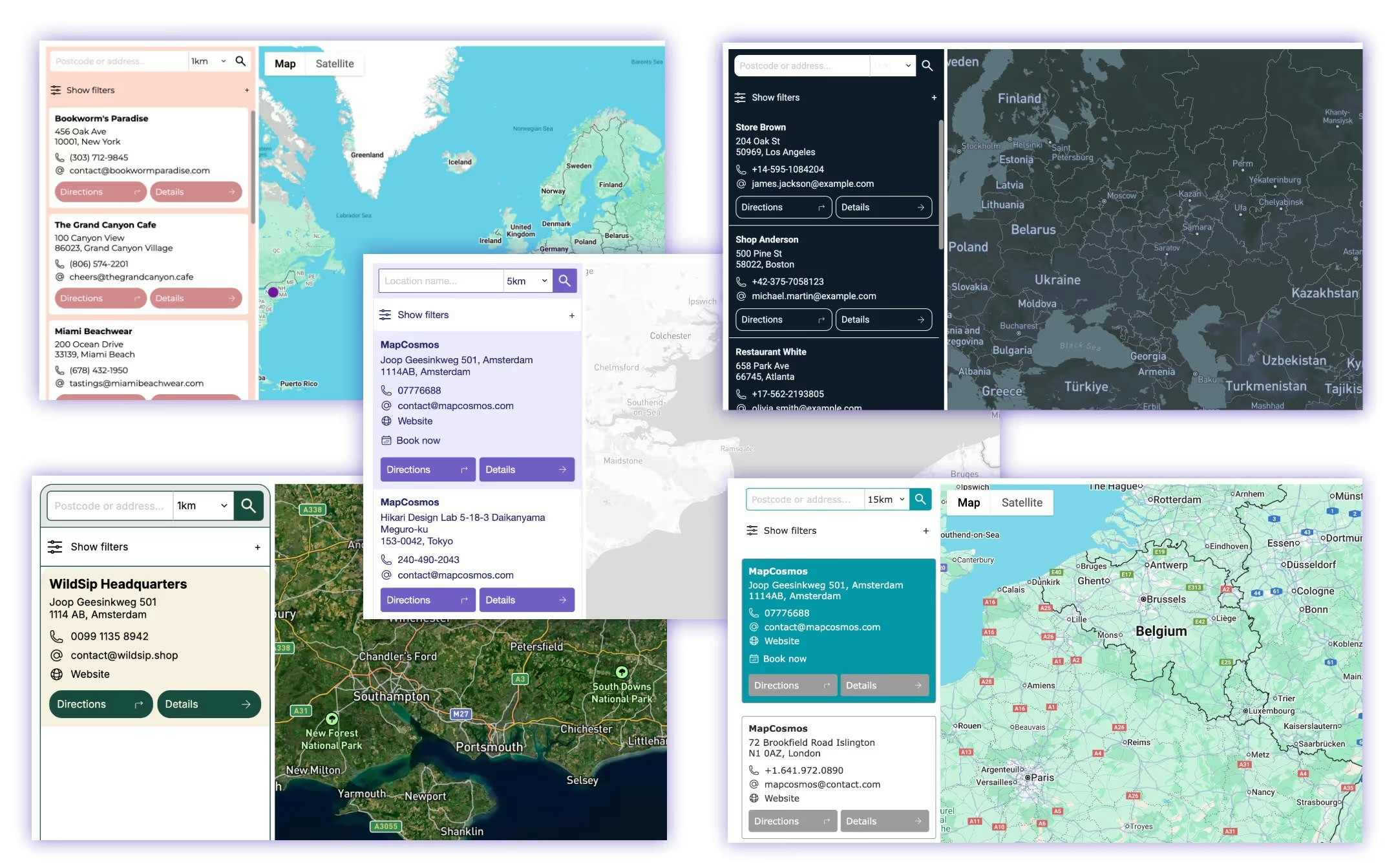Click the directions arrow icon on Store Brown's card

(821, 207)
